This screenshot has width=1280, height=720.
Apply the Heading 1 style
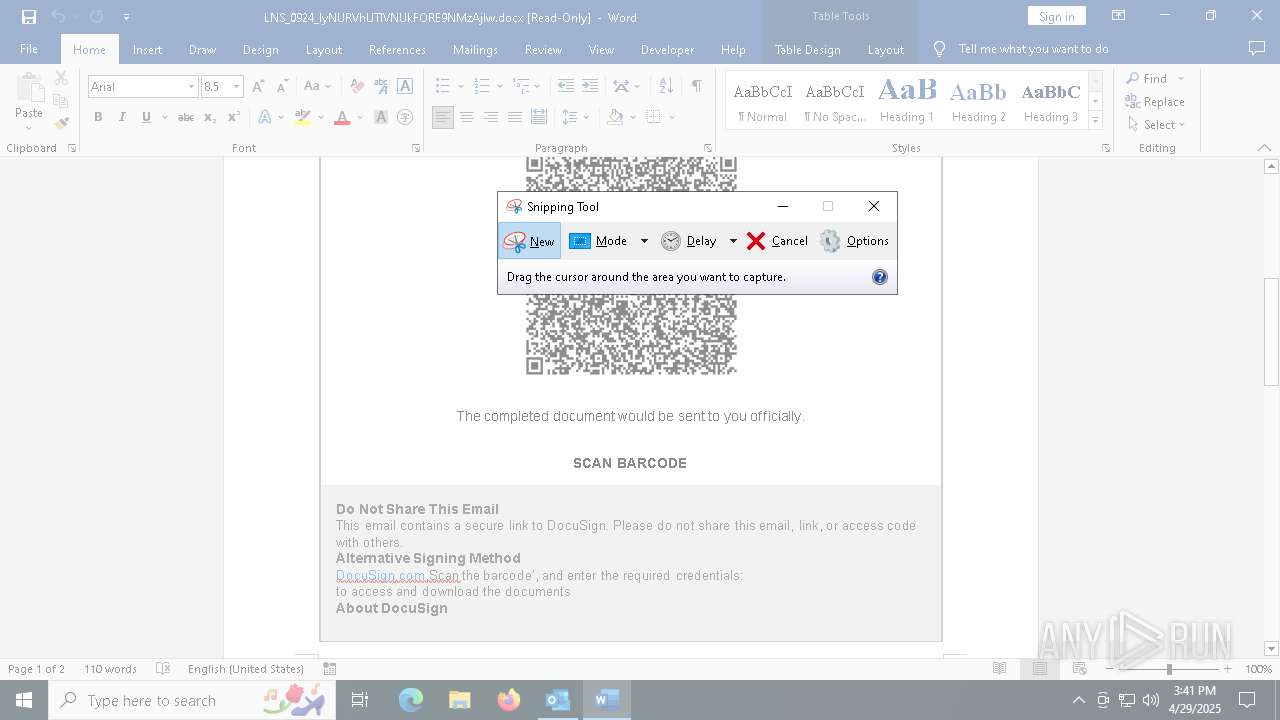pos(907,101)
